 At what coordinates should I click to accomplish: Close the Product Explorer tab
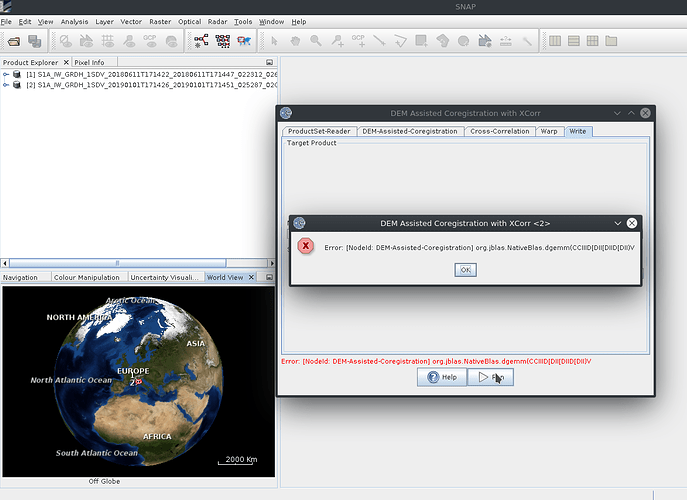click(66, 62)
